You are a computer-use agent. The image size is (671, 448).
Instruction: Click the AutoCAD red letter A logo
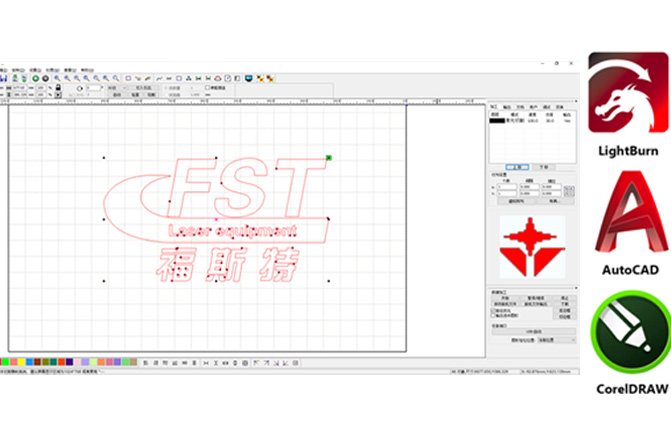coord(631,212)
